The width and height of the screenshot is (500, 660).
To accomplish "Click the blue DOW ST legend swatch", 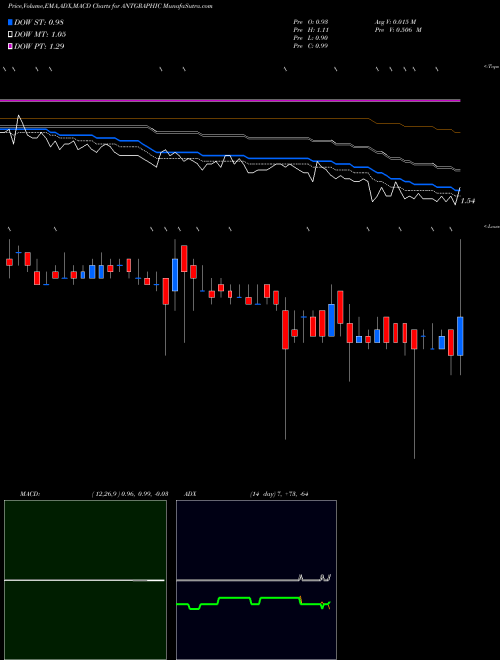I will coord(10,22).
